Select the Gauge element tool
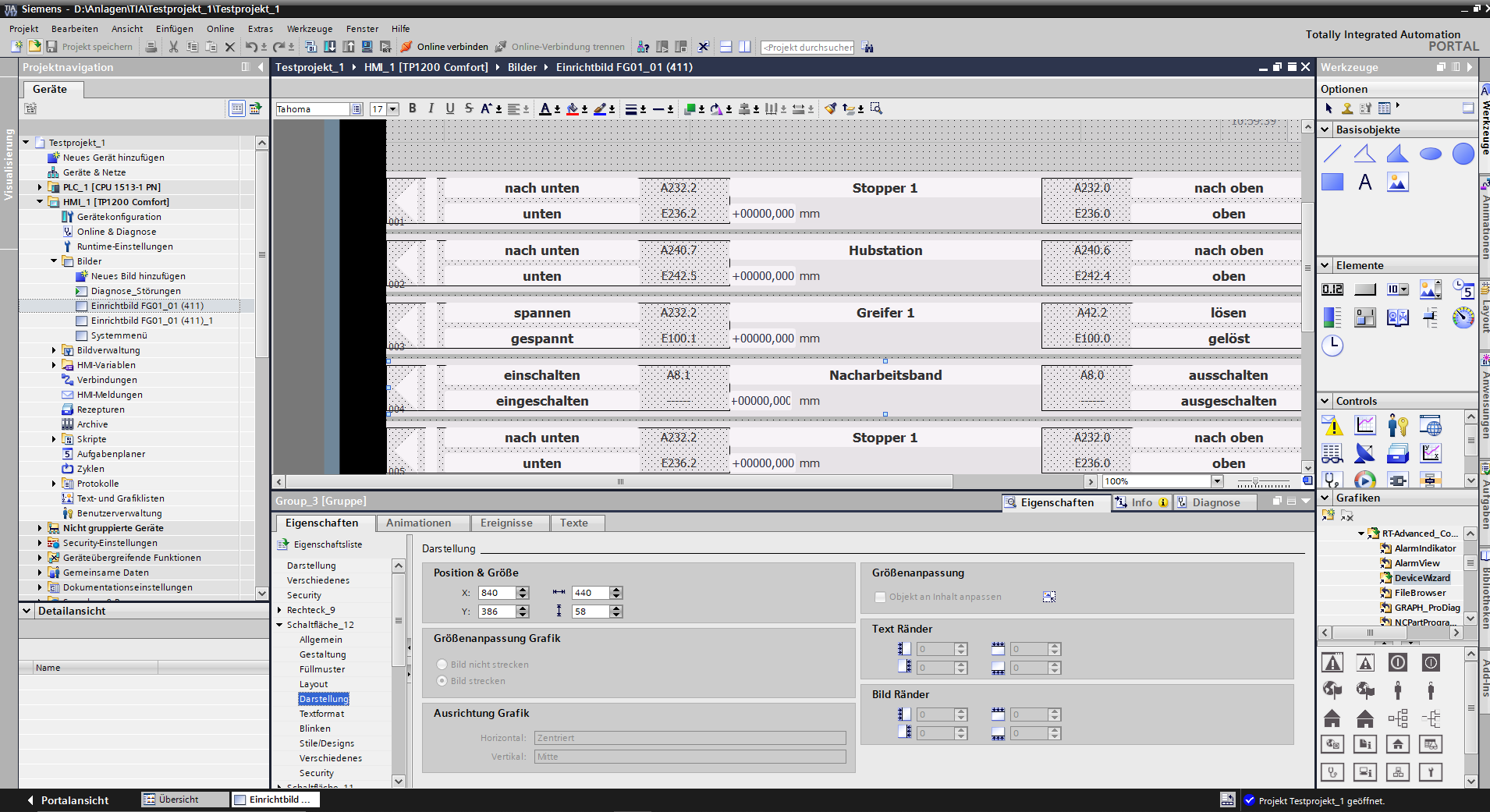Screen dimensions: 1490x812 1463,317
